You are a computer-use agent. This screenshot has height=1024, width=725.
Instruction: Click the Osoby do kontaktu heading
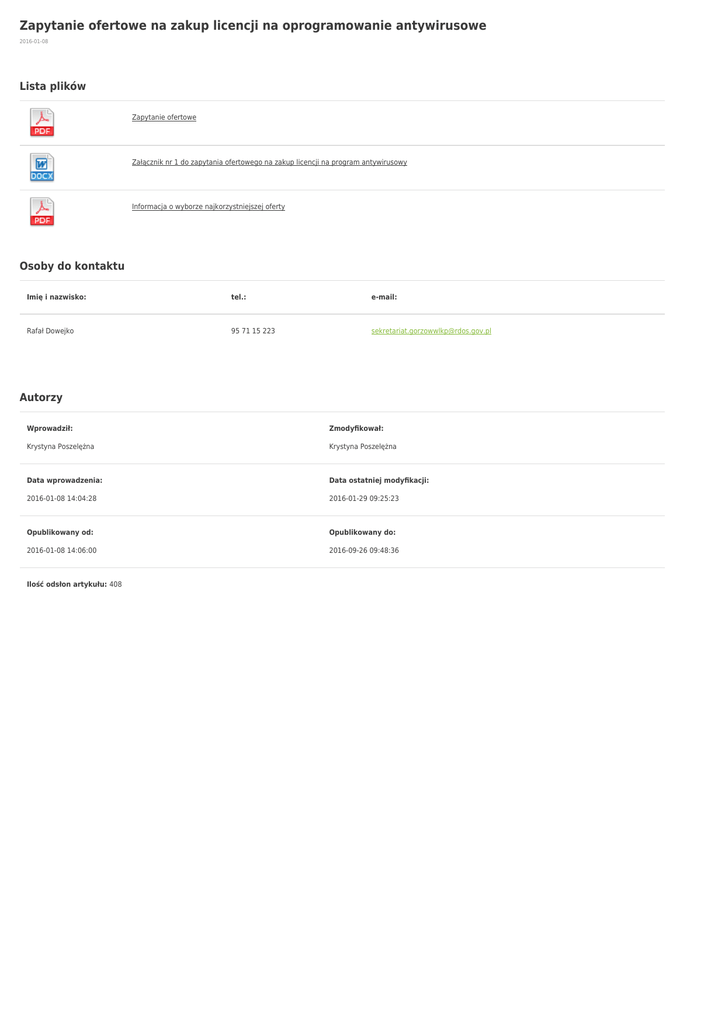pyautogui.click(x=72, y=266)
